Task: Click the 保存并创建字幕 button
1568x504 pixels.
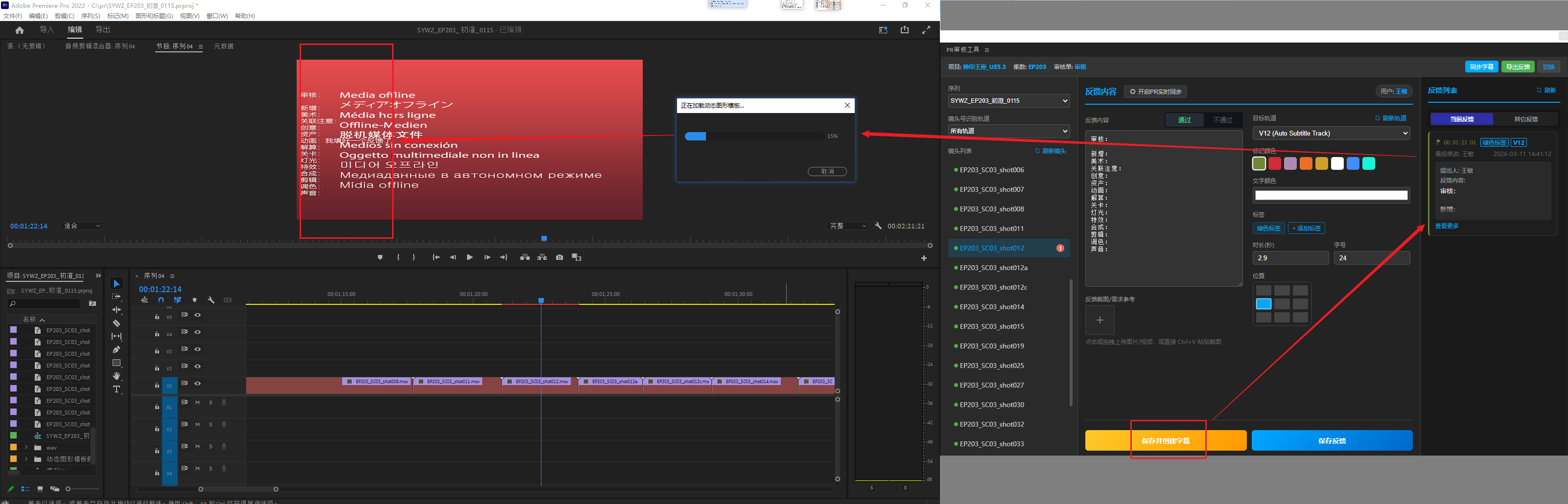Action: [x=1165, y=441]
